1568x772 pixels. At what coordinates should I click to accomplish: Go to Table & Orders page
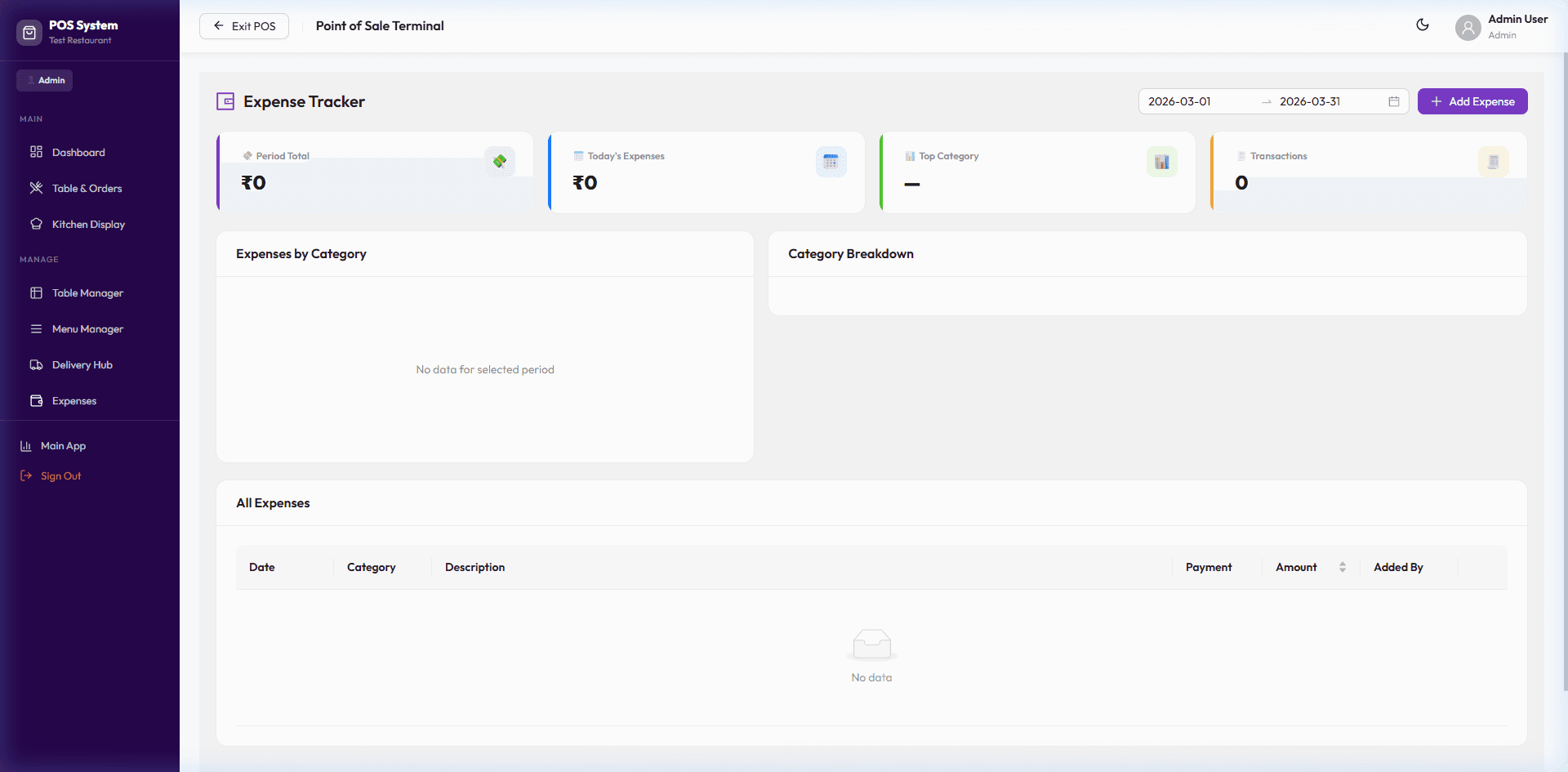pos(87,189)
